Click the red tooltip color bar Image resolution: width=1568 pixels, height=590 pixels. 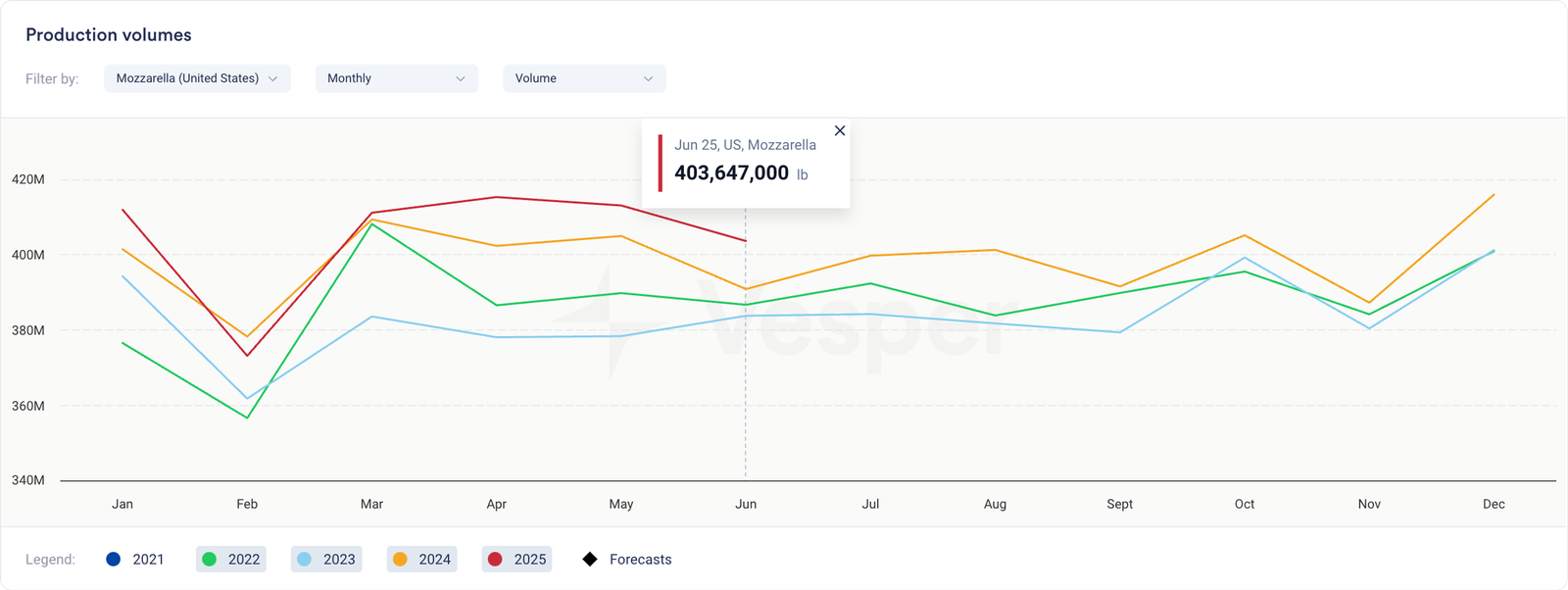click(x=661, y=163)
